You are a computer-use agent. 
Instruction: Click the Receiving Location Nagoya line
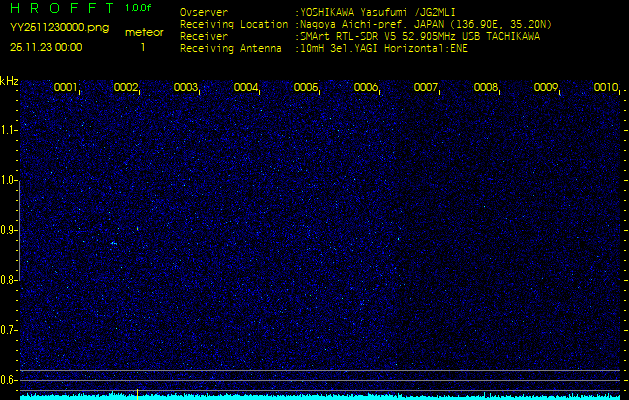coord(420,24)
